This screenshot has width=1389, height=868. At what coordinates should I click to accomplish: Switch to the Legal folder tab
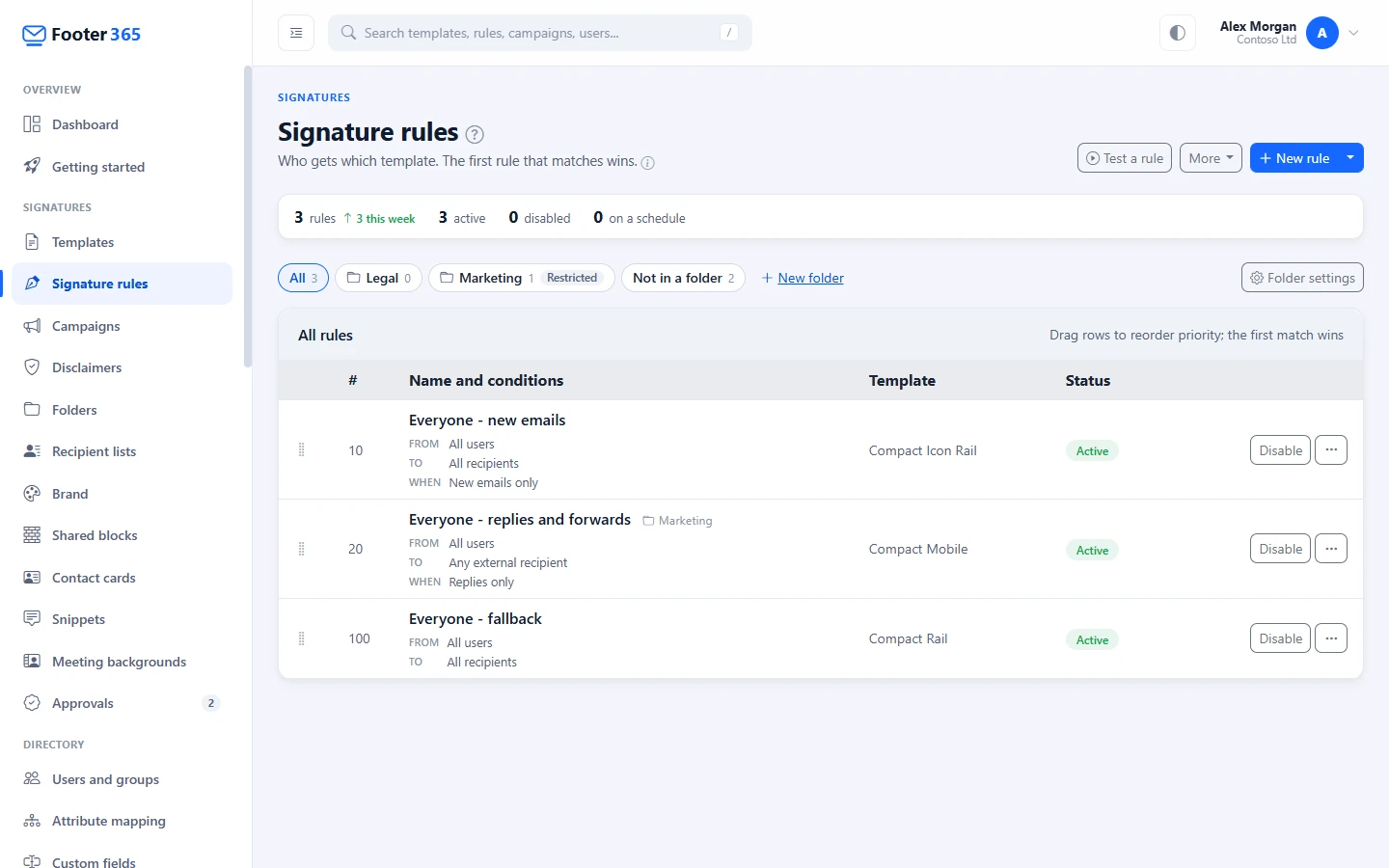(378, 278)
